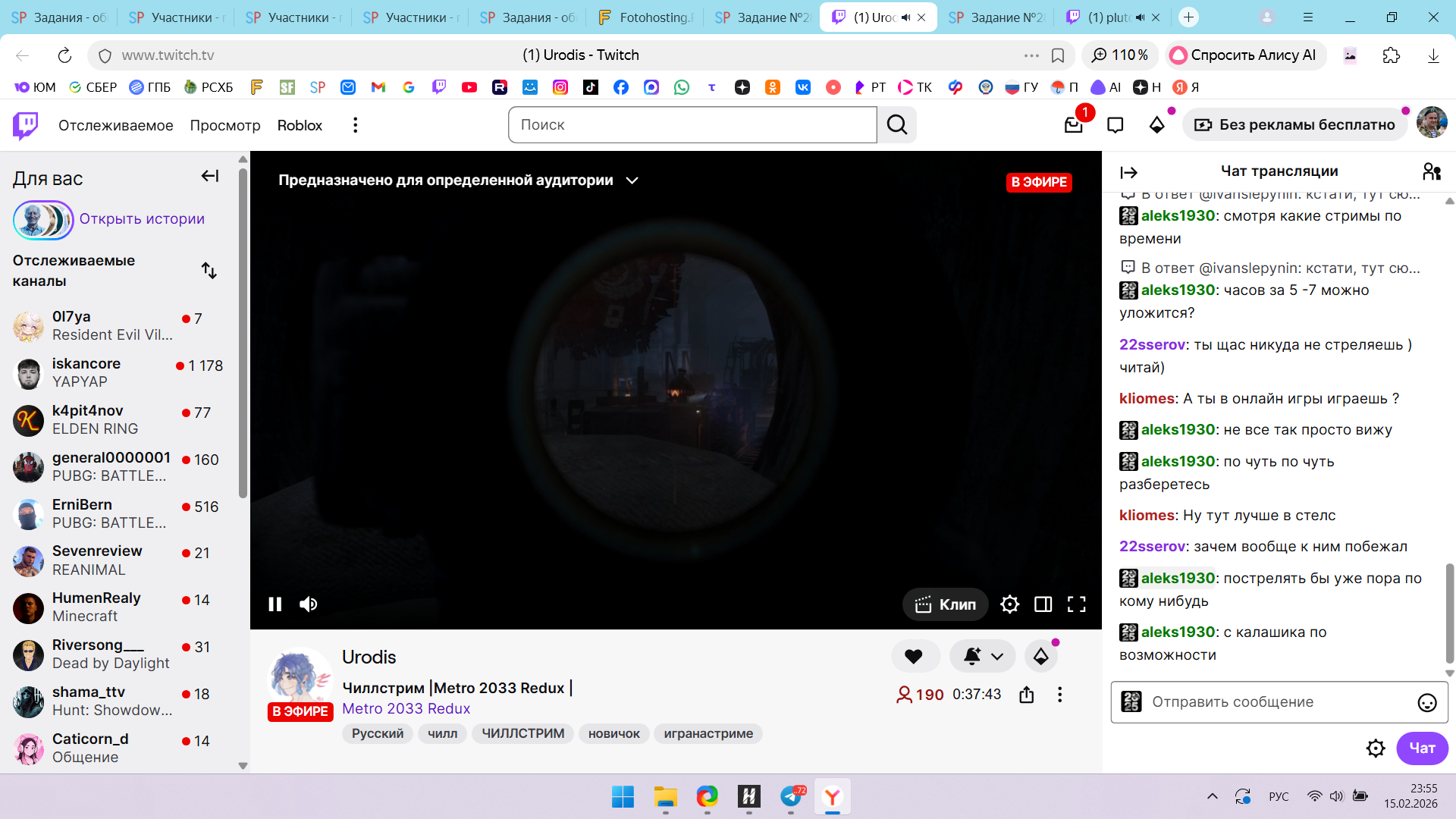The width and height of the screenshot is (1456, 819).
Task: Expand the audience notice chevron
Action: tap(632, 180)
